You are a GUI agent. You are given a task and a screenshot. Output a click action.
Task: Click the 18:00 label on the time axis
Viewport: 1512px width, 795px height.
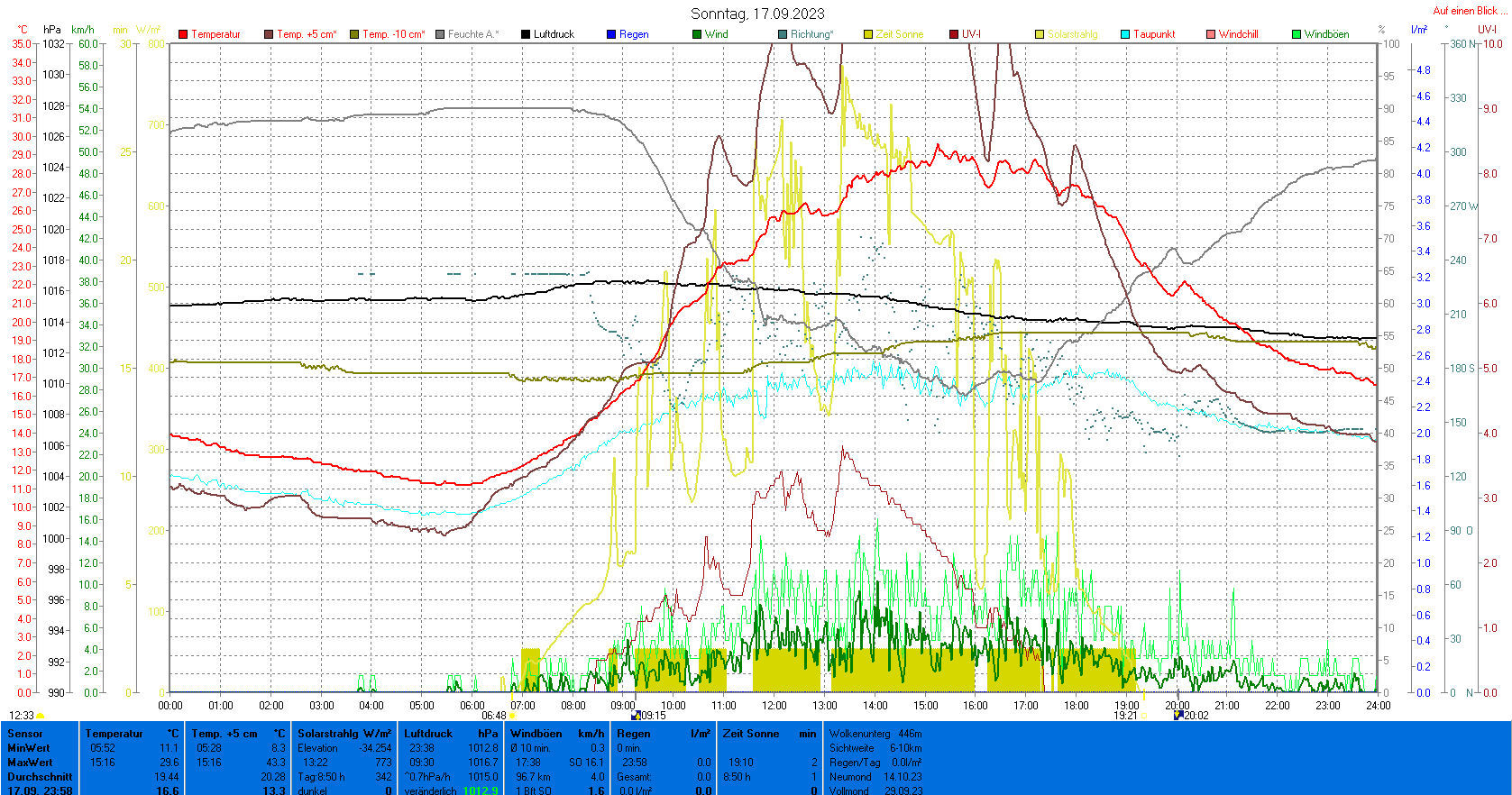1076,706
